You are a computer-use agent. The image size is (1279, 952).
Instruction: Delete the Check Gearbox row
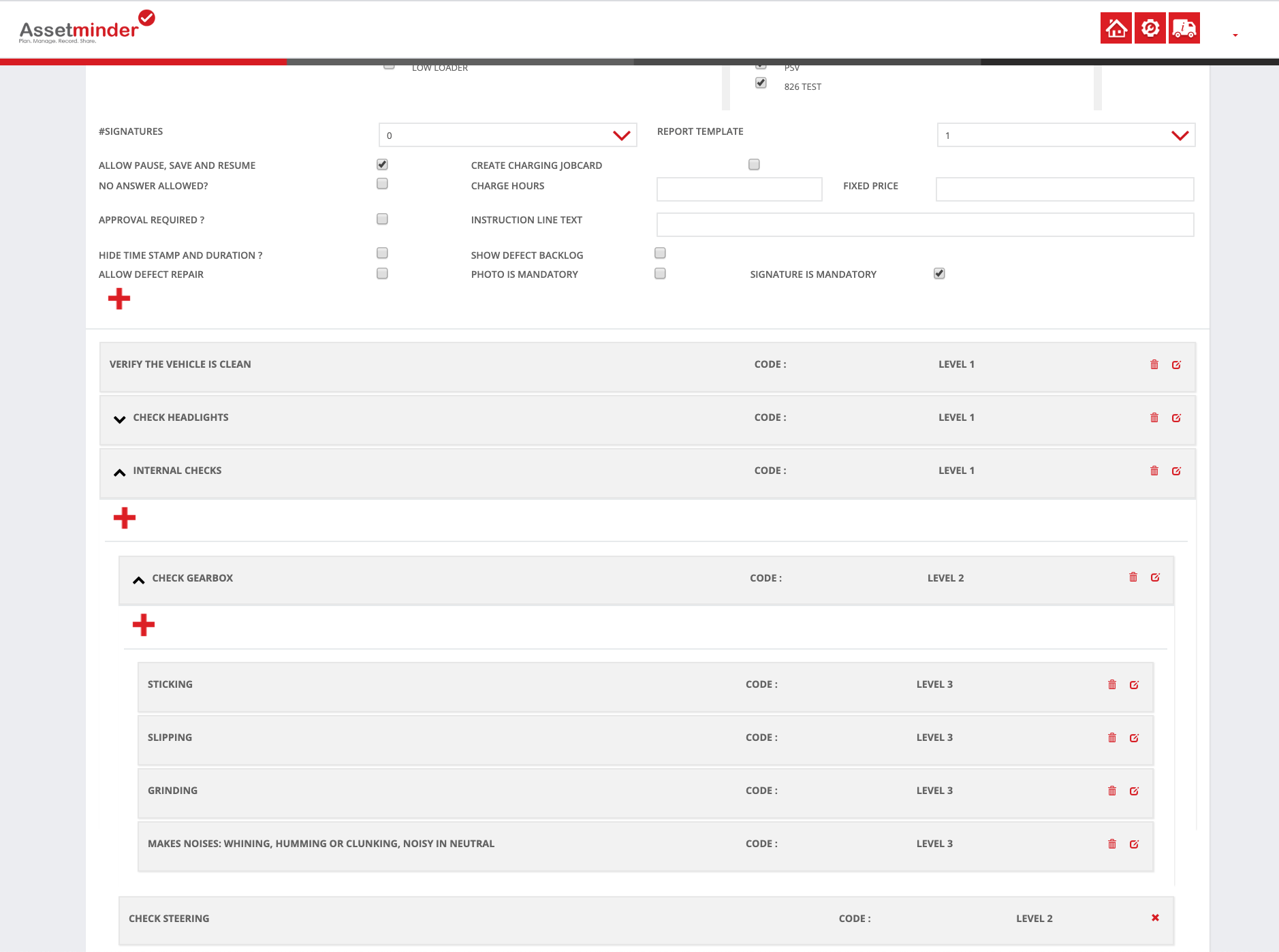(x=1133, y=577)
